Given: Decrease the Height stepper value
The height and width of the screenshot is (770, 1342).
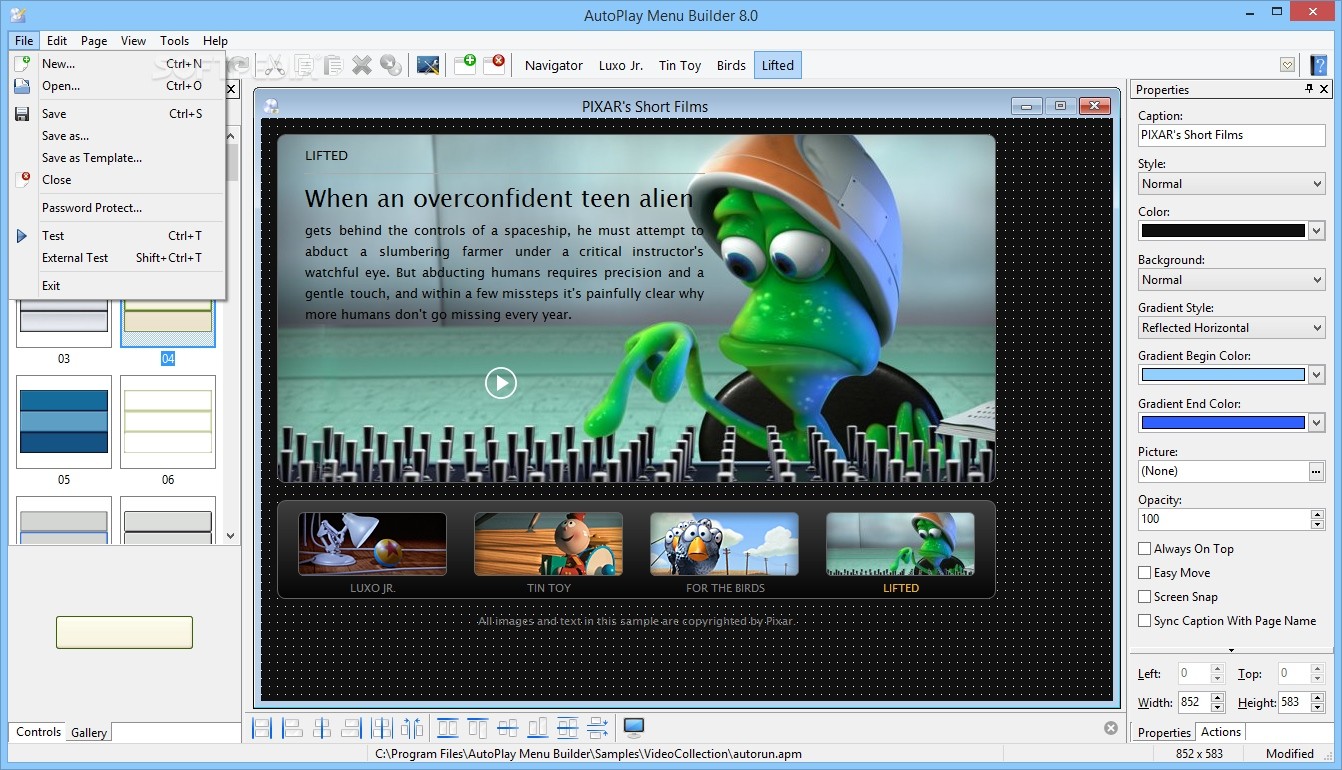Looking at the screenshot, I should point(1317,708).
